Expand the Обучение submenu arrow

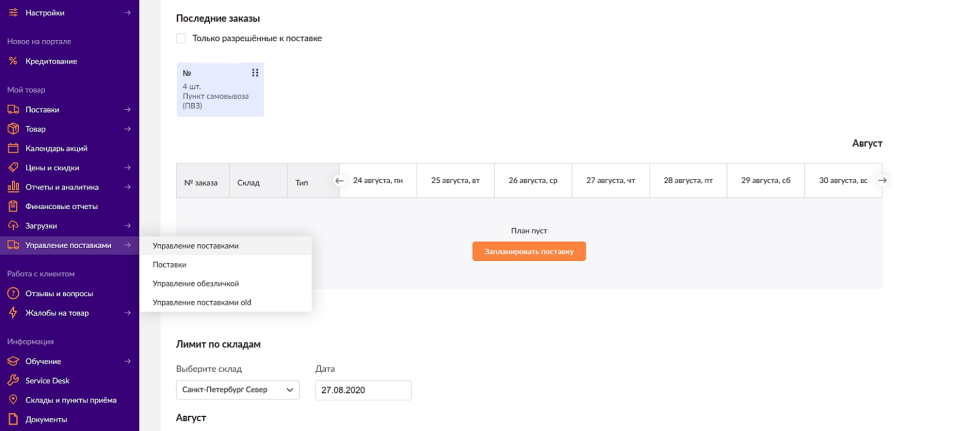tap(127, 361)
